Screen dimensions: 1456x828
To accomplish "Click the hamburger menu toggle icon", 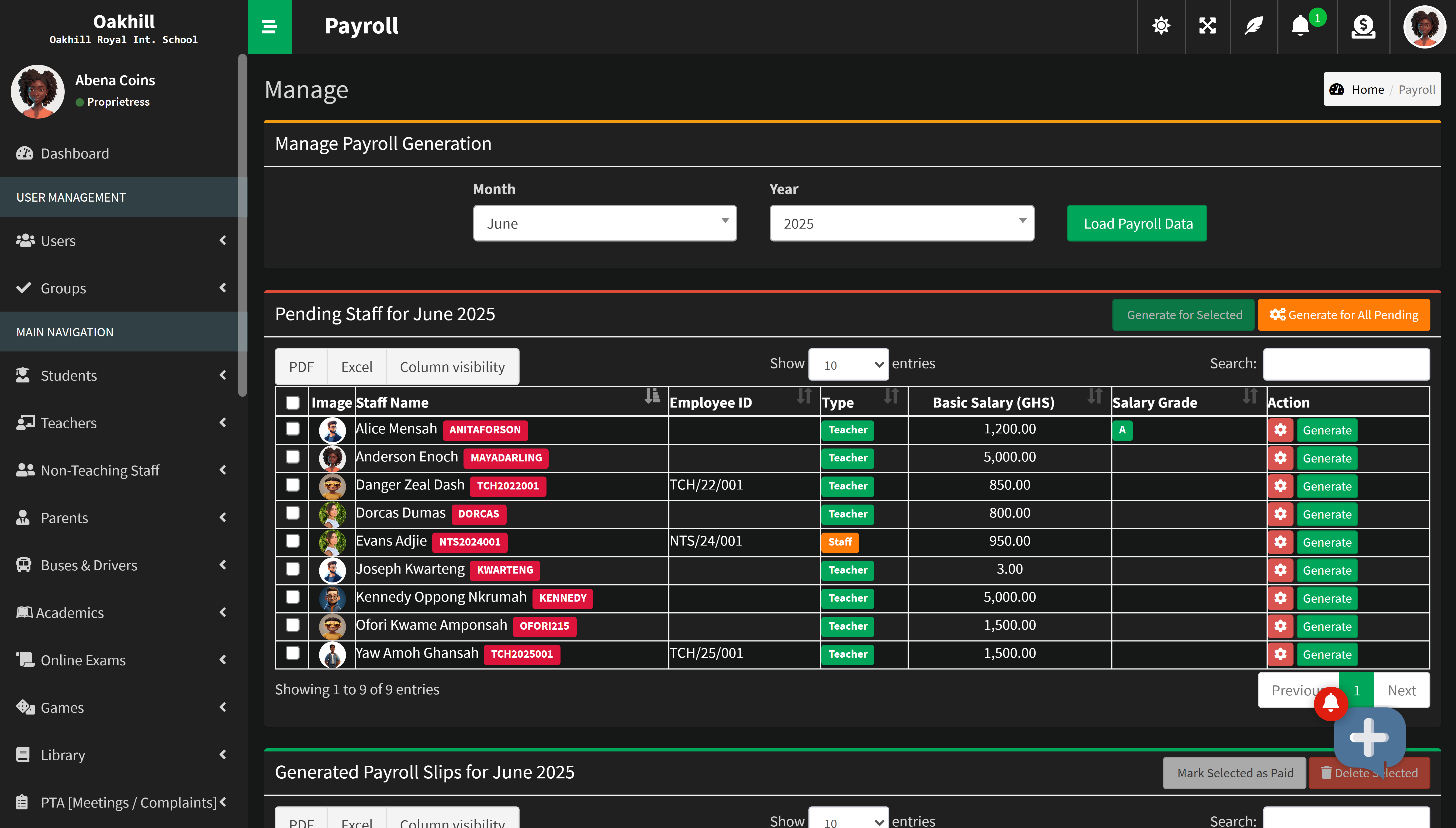I will tap(269, 26).
